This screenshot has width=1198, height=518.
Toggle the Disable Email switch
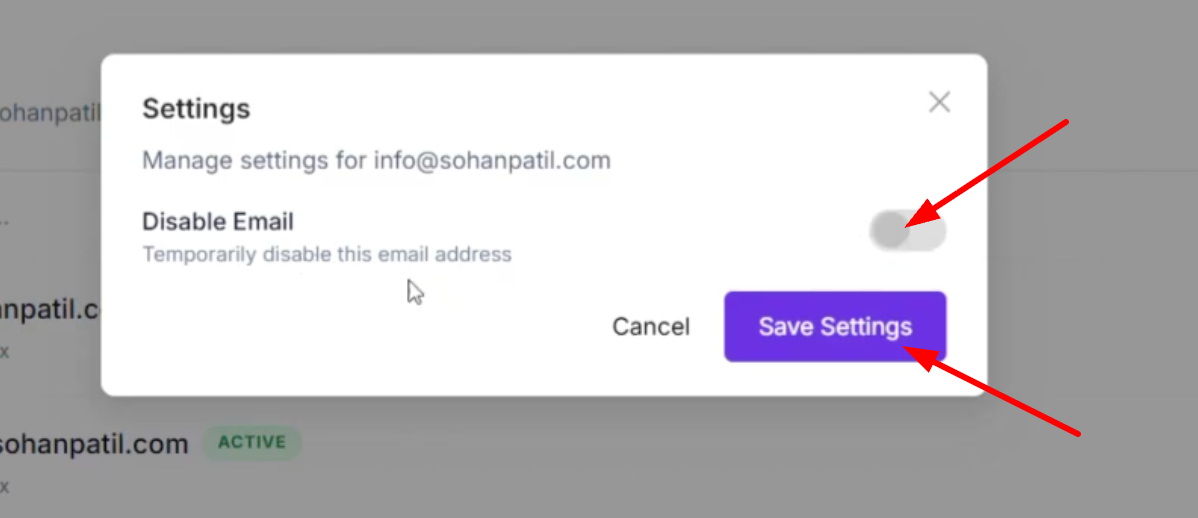pos(907,232)
